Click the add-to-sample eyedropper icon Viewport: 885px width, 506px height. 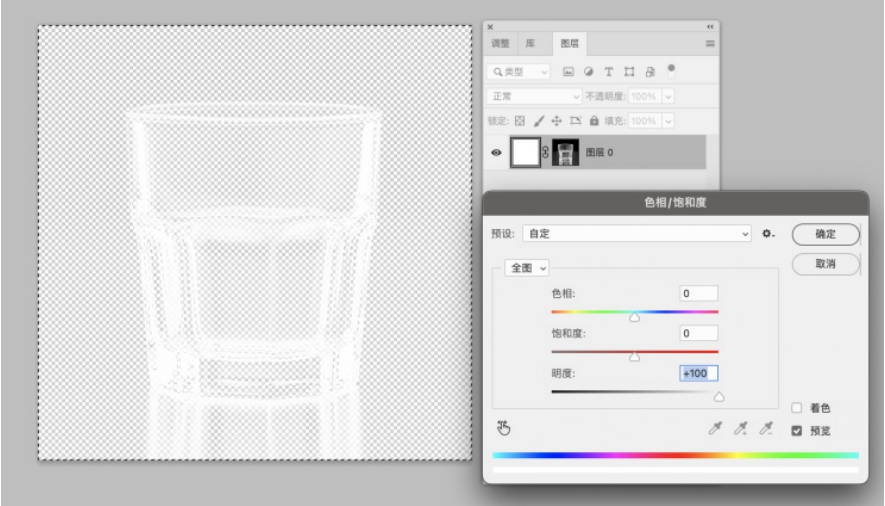(x=741, y=429)
